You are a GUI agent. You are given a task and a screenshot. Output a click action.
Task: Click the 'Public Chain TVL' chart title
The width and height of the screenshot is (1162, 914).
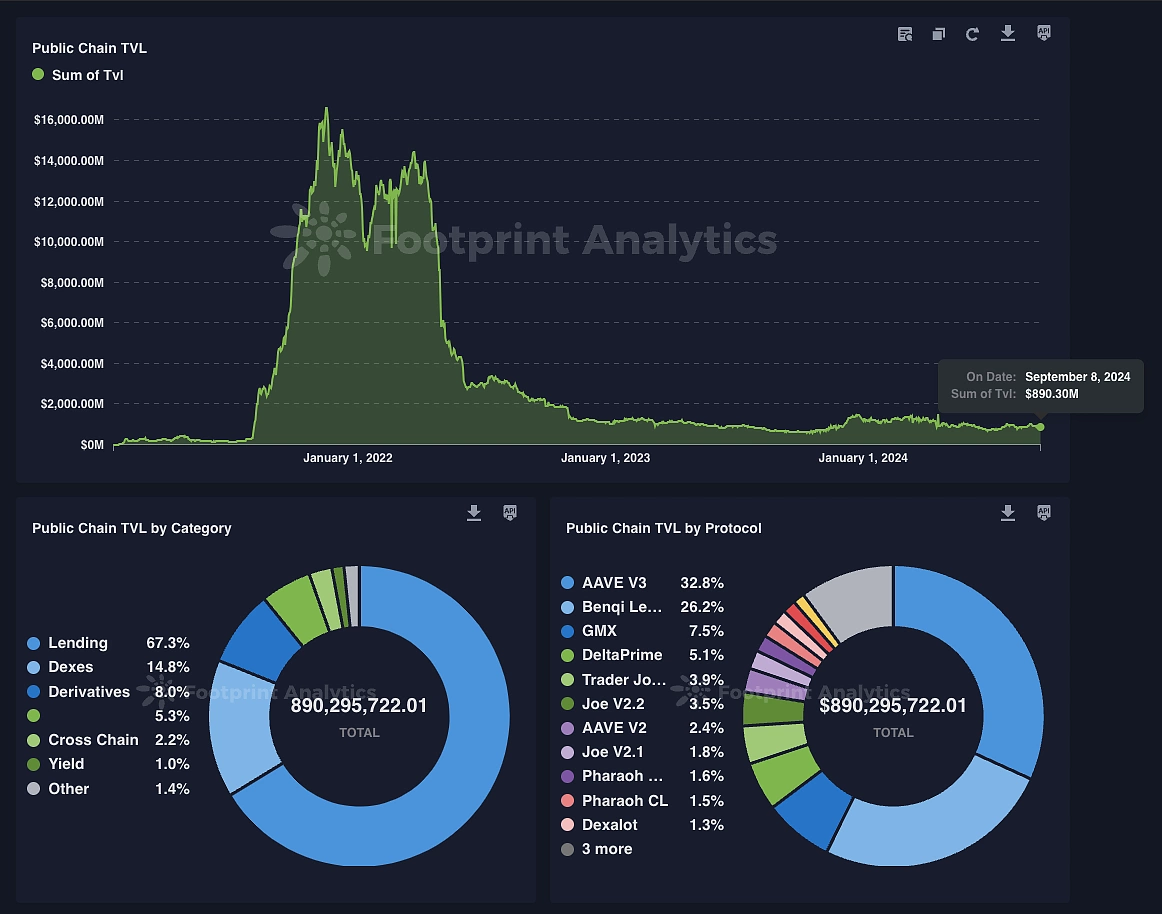pyautogui.click(x=90, y=48)
